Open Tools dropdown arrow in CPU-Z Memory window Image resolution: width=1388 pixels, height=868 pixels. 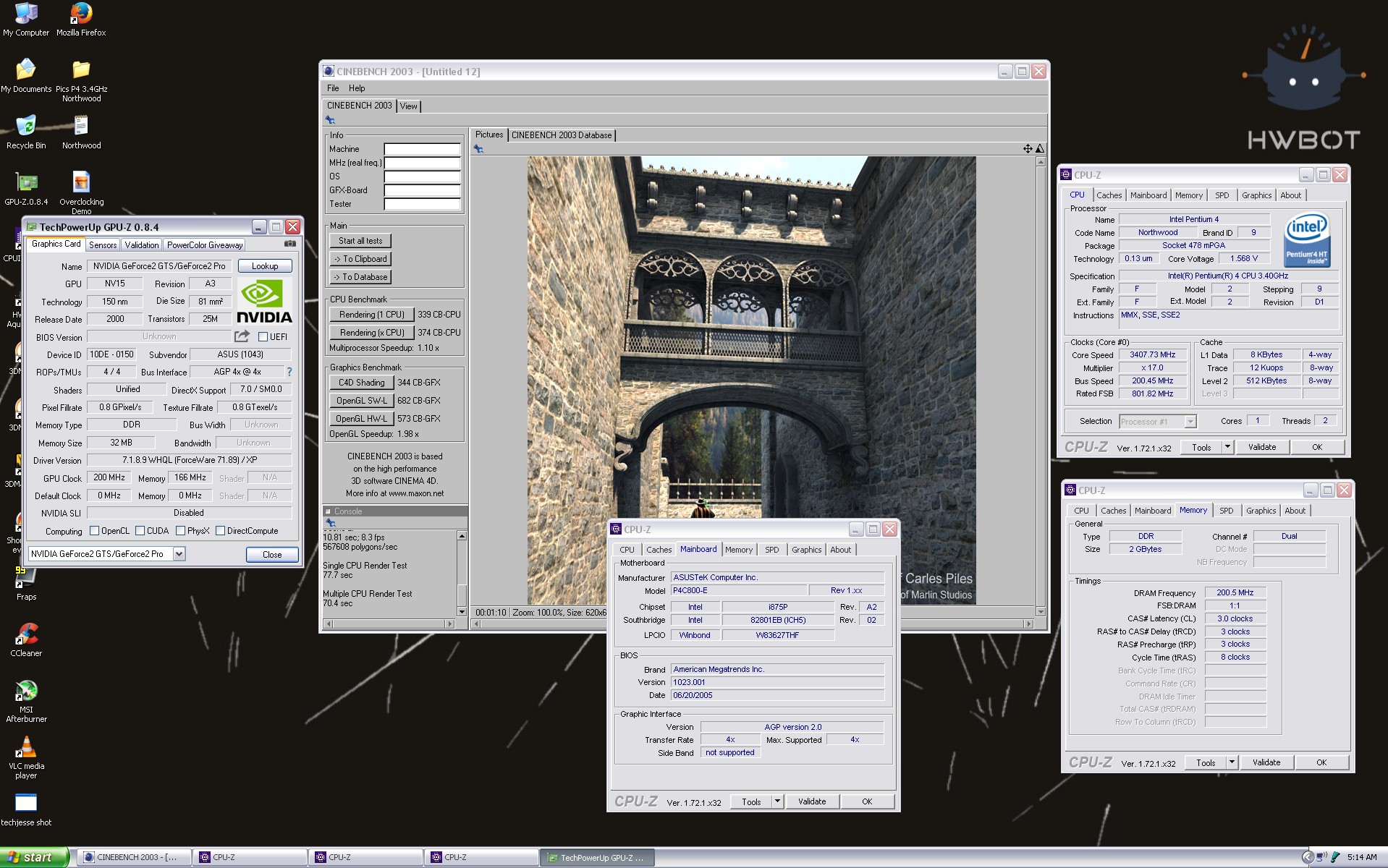pyautogui.click(x=1231, y=762)
